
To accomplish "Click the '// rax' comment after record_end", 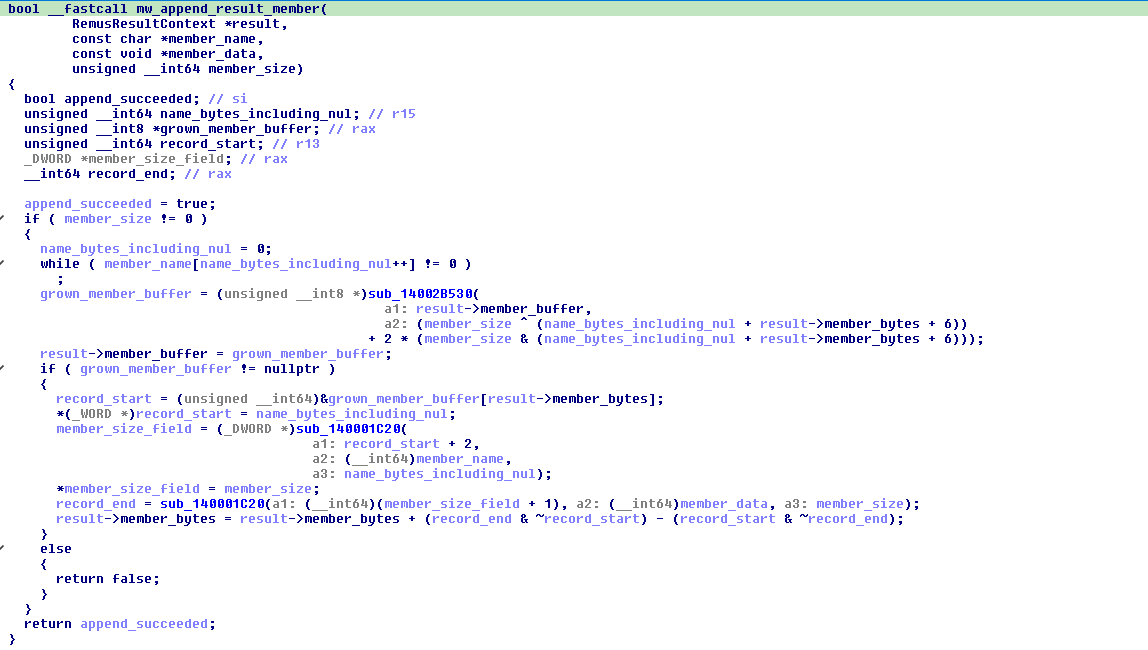I will point(208,173).
